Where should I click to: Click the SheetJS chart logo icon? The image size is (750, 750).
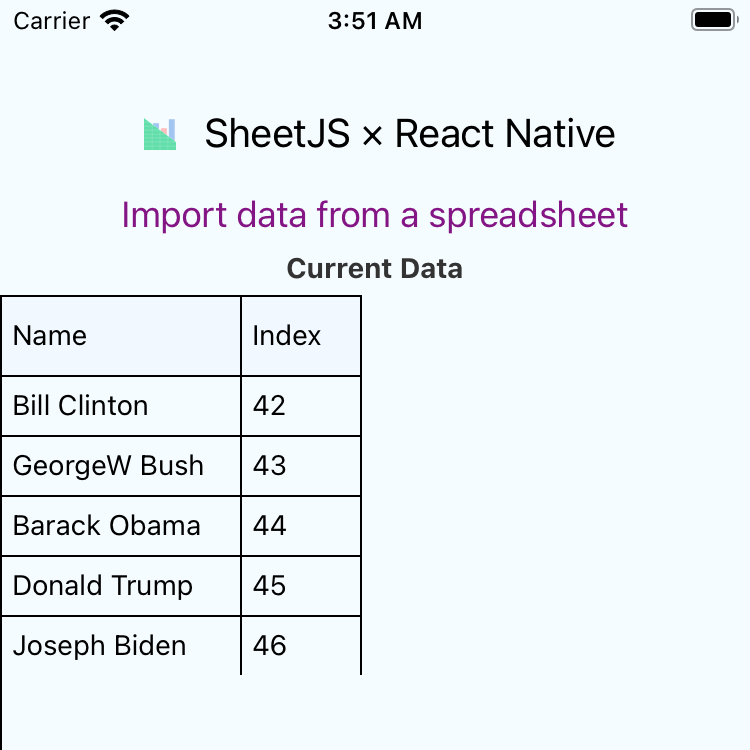point(160,134)
